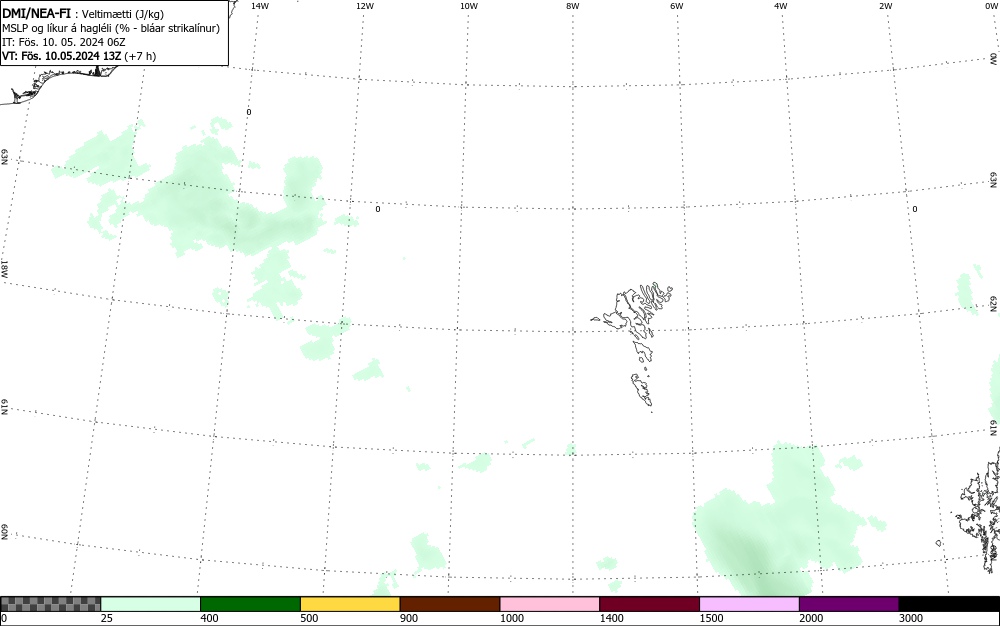Image resolution: width=1000 pixels, height=626 pixels.
Task: Pick the dark green 400–500 legend swatch
Action: coord(250,604)
